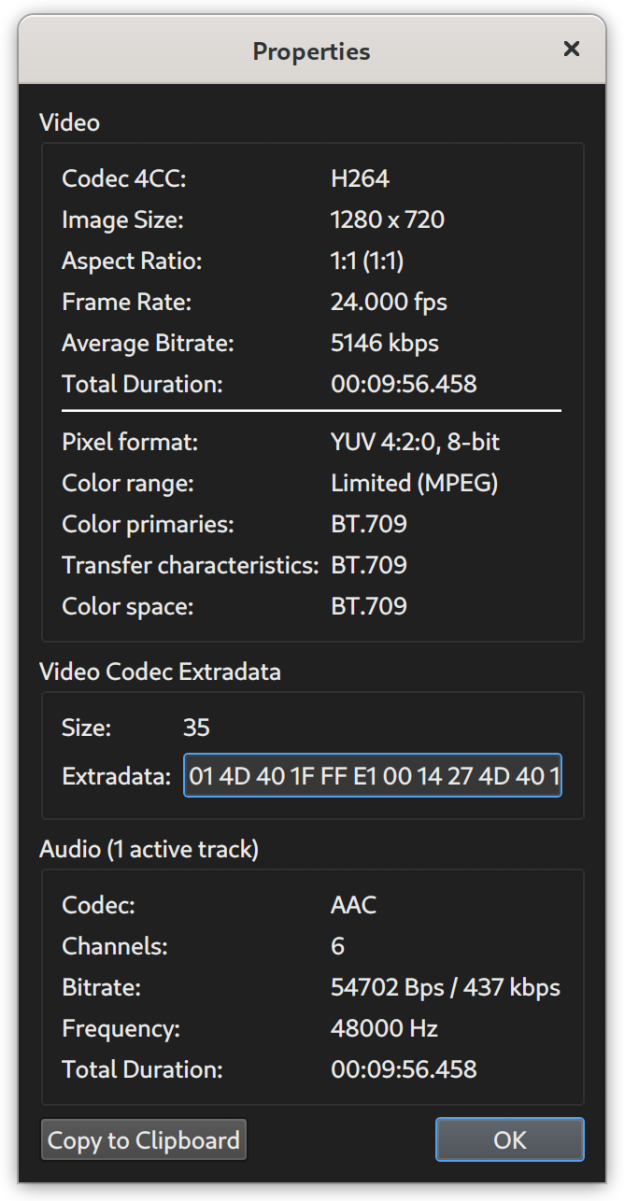Viewport: 624px width, 1201px height.
Task: Click the Video Codec Extradata heading
Action: [160, 672]
